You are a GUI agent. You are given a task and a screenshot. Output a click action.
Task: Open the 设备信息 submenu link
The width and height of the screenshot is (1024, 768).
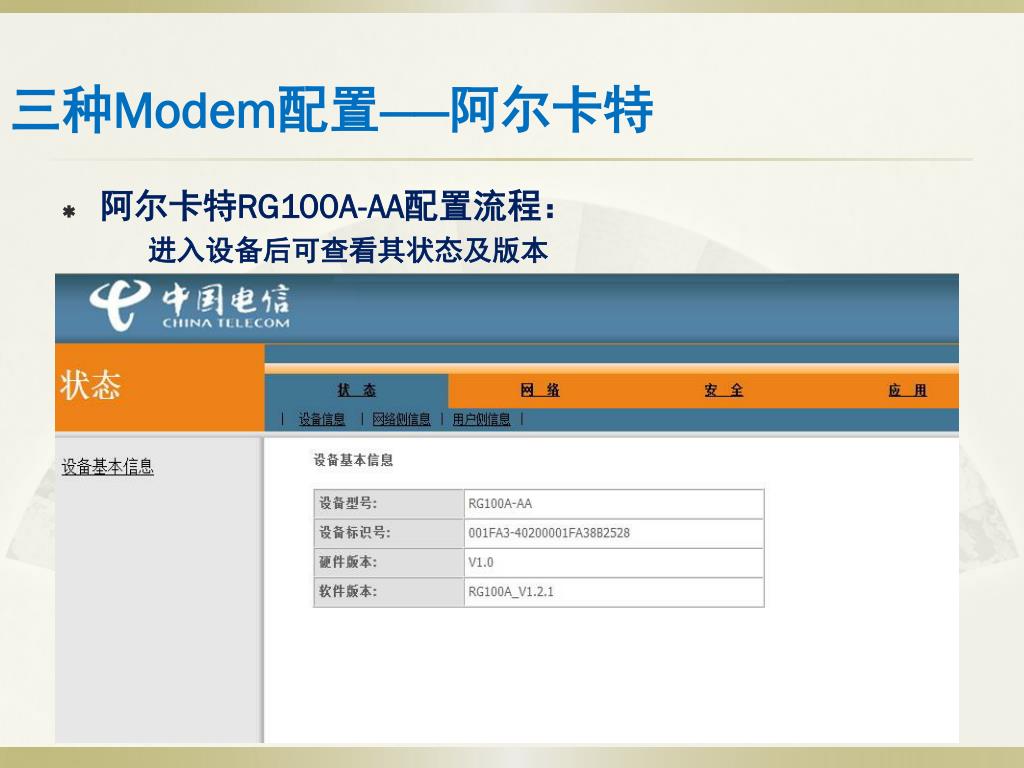click(x=322, y=419)
